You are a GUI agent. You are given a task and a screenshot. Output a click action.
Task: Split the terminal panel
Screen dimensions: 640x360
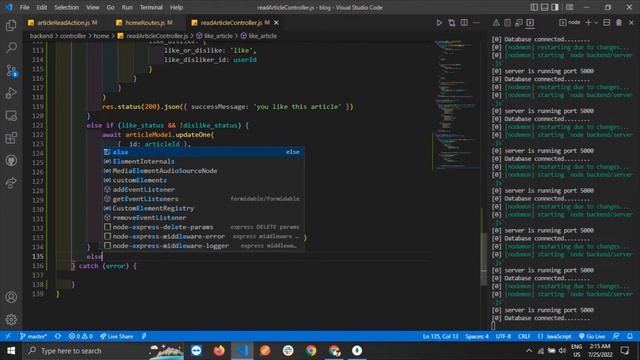click(607, 23)
